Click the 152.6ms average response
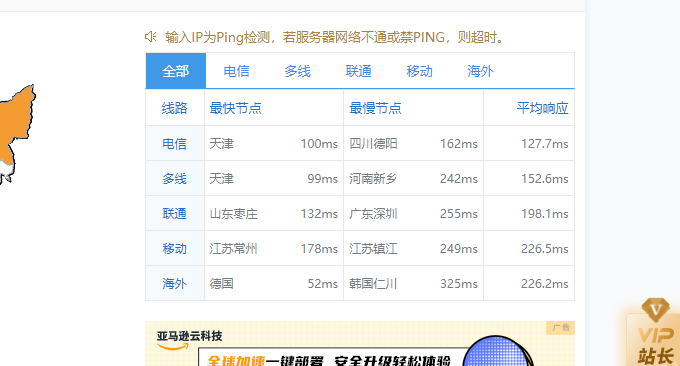This screenshot has height=366, width=680. click(x=545, y=179)
